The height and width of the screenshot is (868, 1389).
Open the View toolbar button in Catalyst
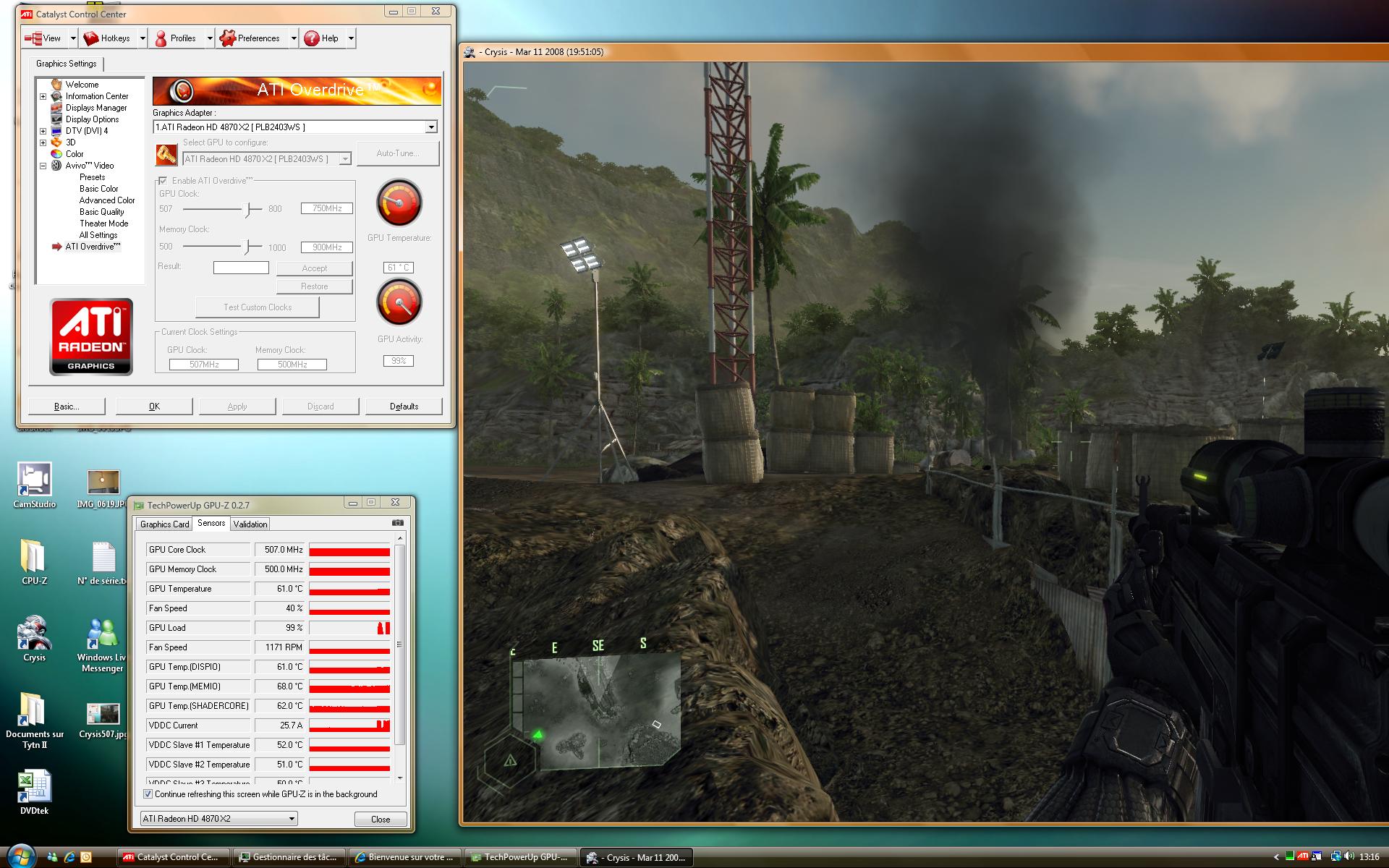point(44,38)
